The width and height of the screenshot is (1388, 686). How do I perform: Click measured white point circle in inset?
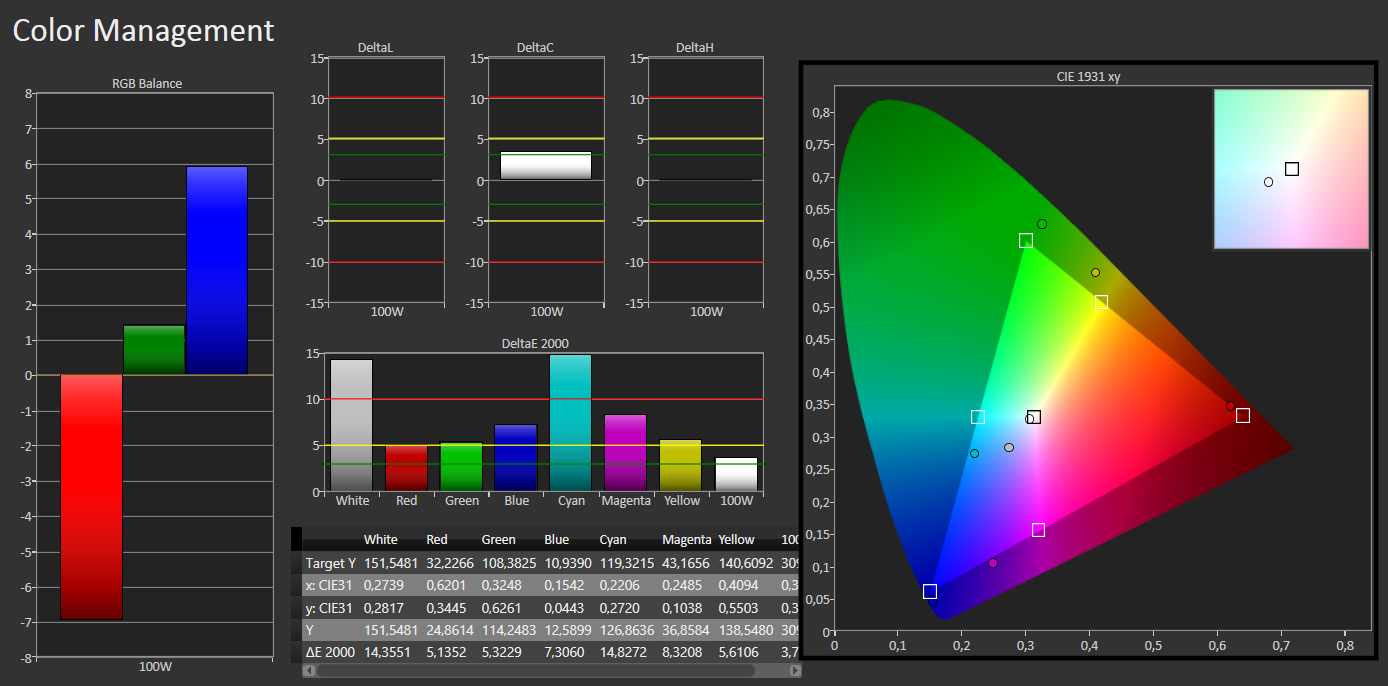1268,182
